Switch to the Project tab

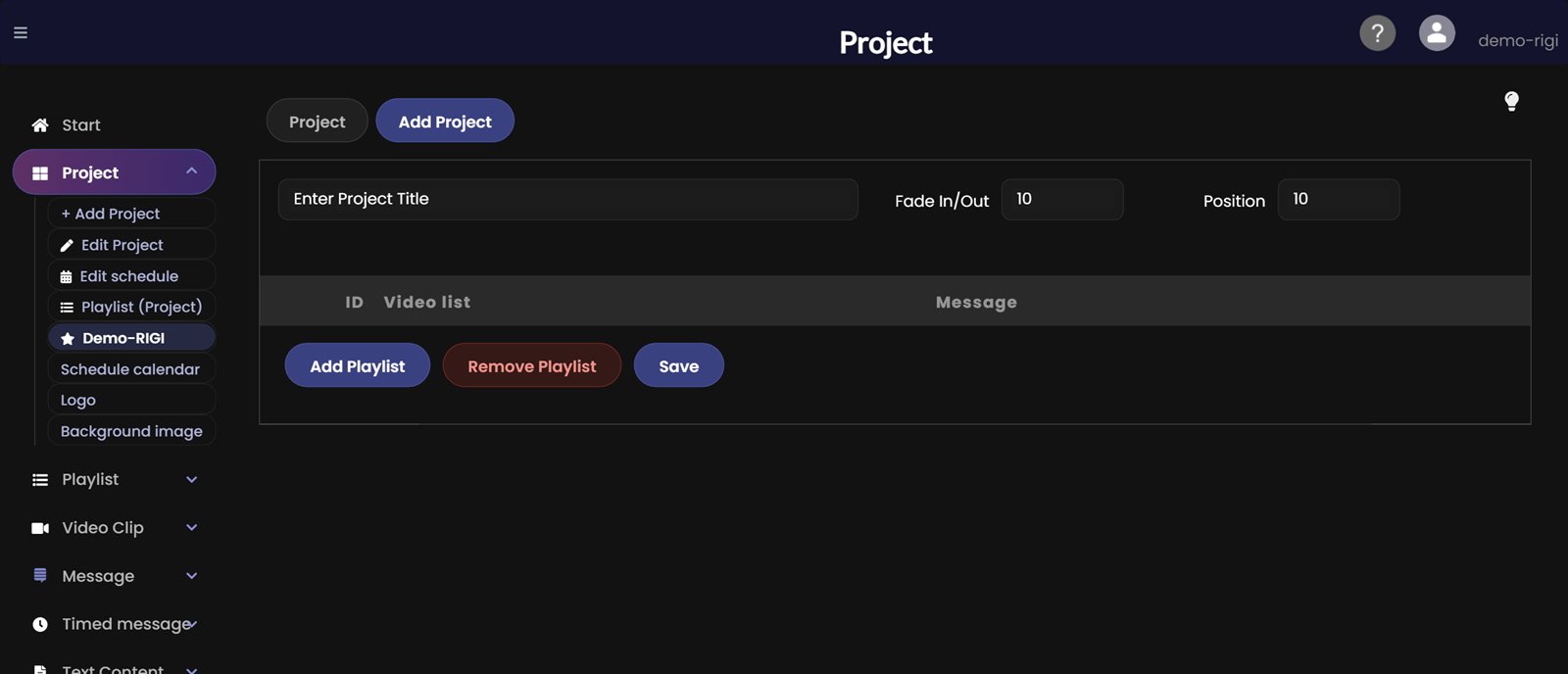(318, 120)
